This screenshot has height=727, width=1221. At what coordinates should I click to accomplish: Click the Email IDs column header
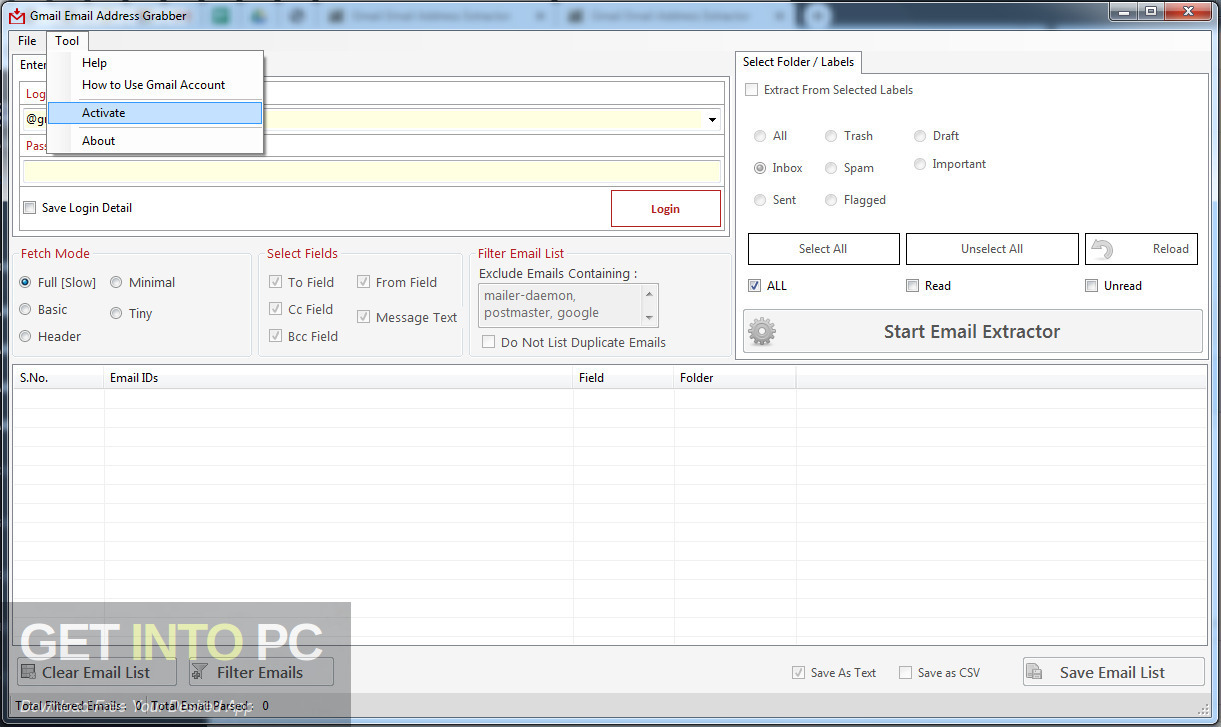(x=339, y=378)
